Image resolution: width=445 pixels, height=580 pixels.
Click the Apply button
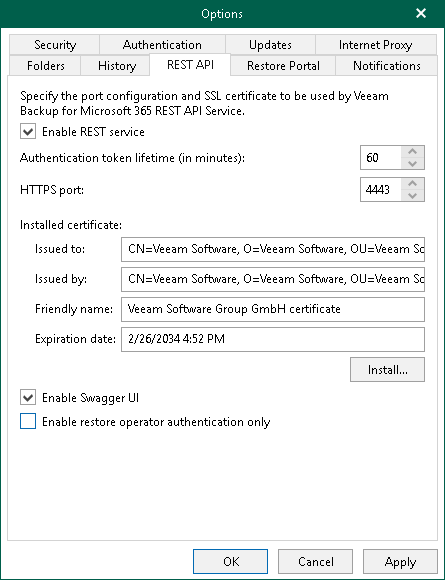tap(400, 562)
